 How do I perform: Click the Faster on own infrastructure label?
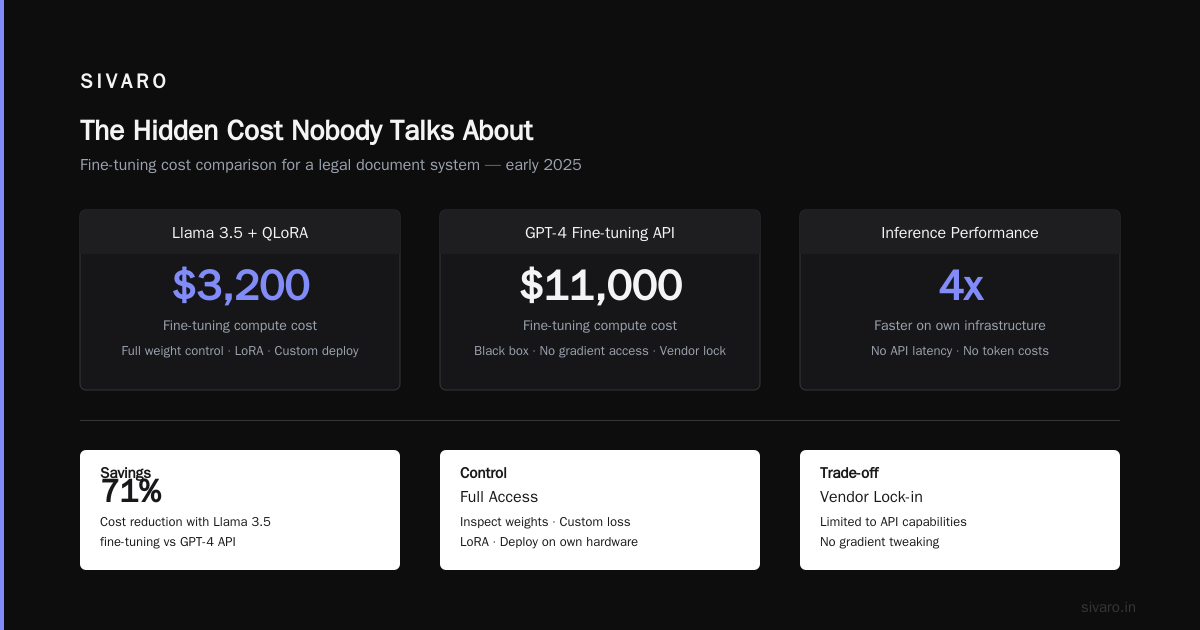960,325
